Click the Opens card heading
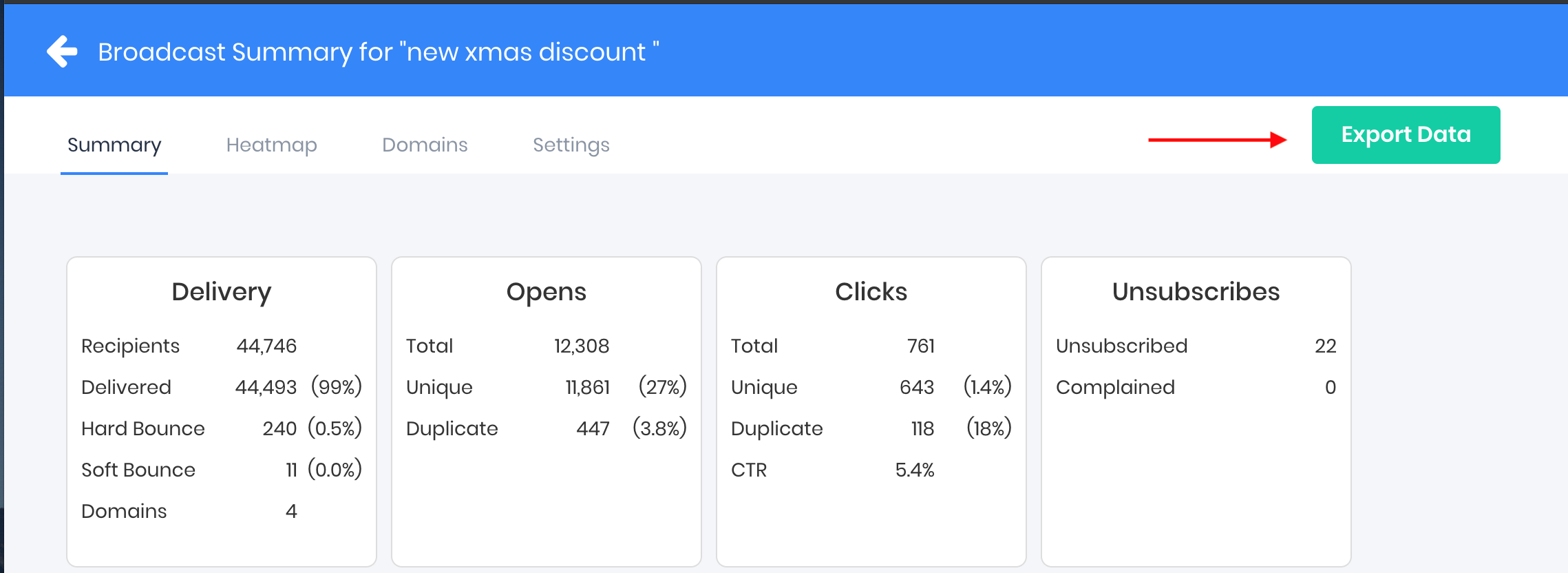Image resolution: width=1568 pixels, height=573 pixels. [546, 292]
